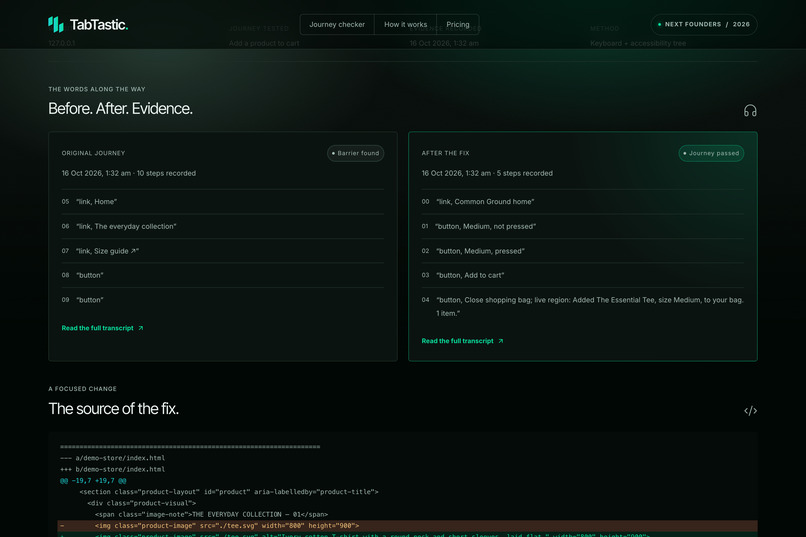Select step 02 "button, Medium, pressed"
This screenshot has height=537, width=806.
coord(582,251)
